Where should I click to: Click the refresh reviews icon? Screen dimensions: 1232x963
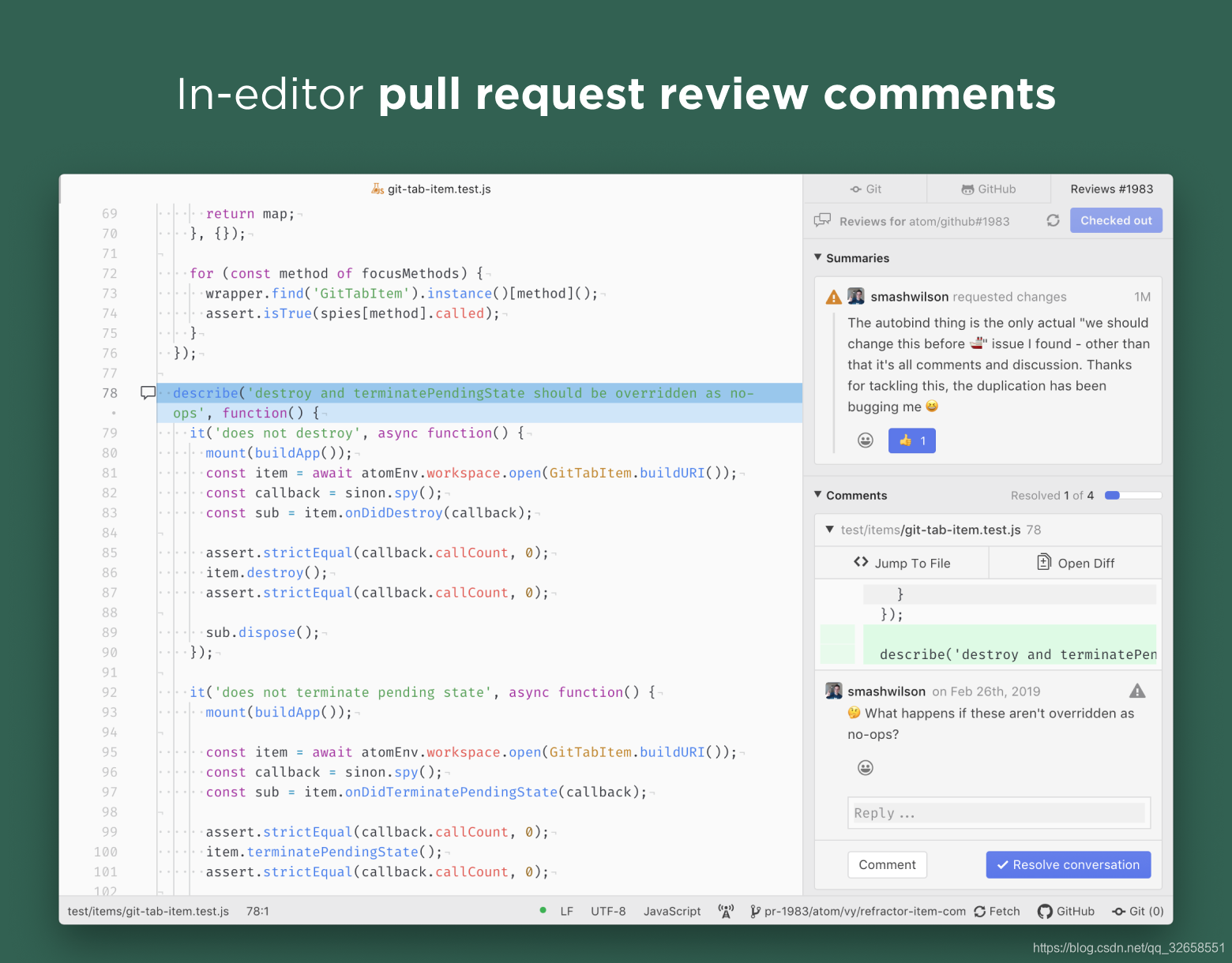tap(1053, 220)
